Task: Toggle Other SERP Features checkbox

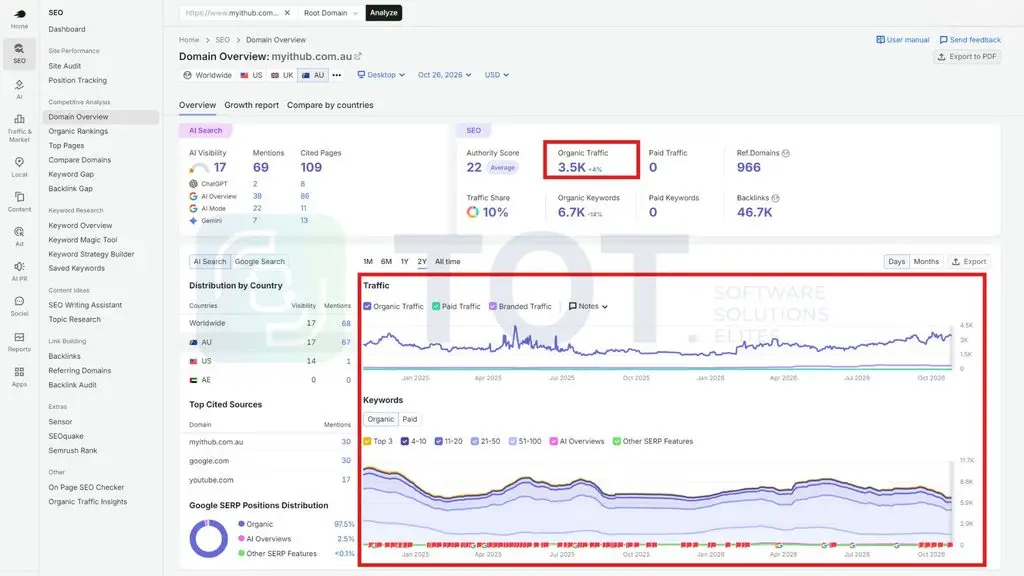Action: pos(616,441)
